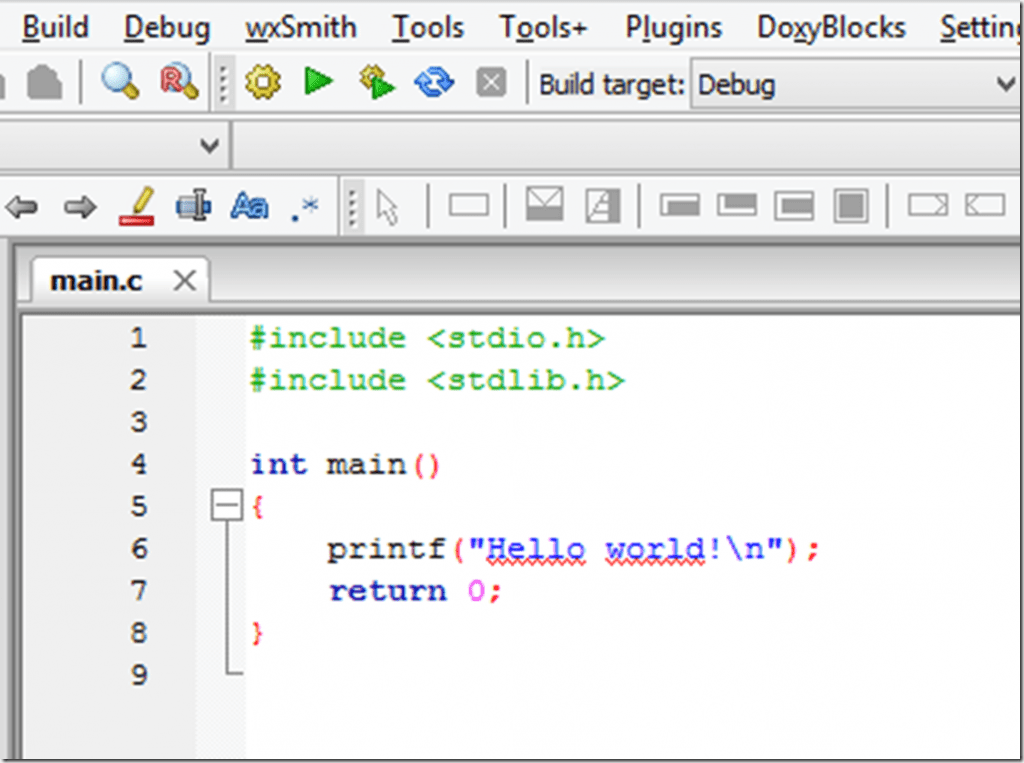This screenshot has width=1024, height=763.
Task: Click line number 1 in margin
Action: (x=138, y=338)
